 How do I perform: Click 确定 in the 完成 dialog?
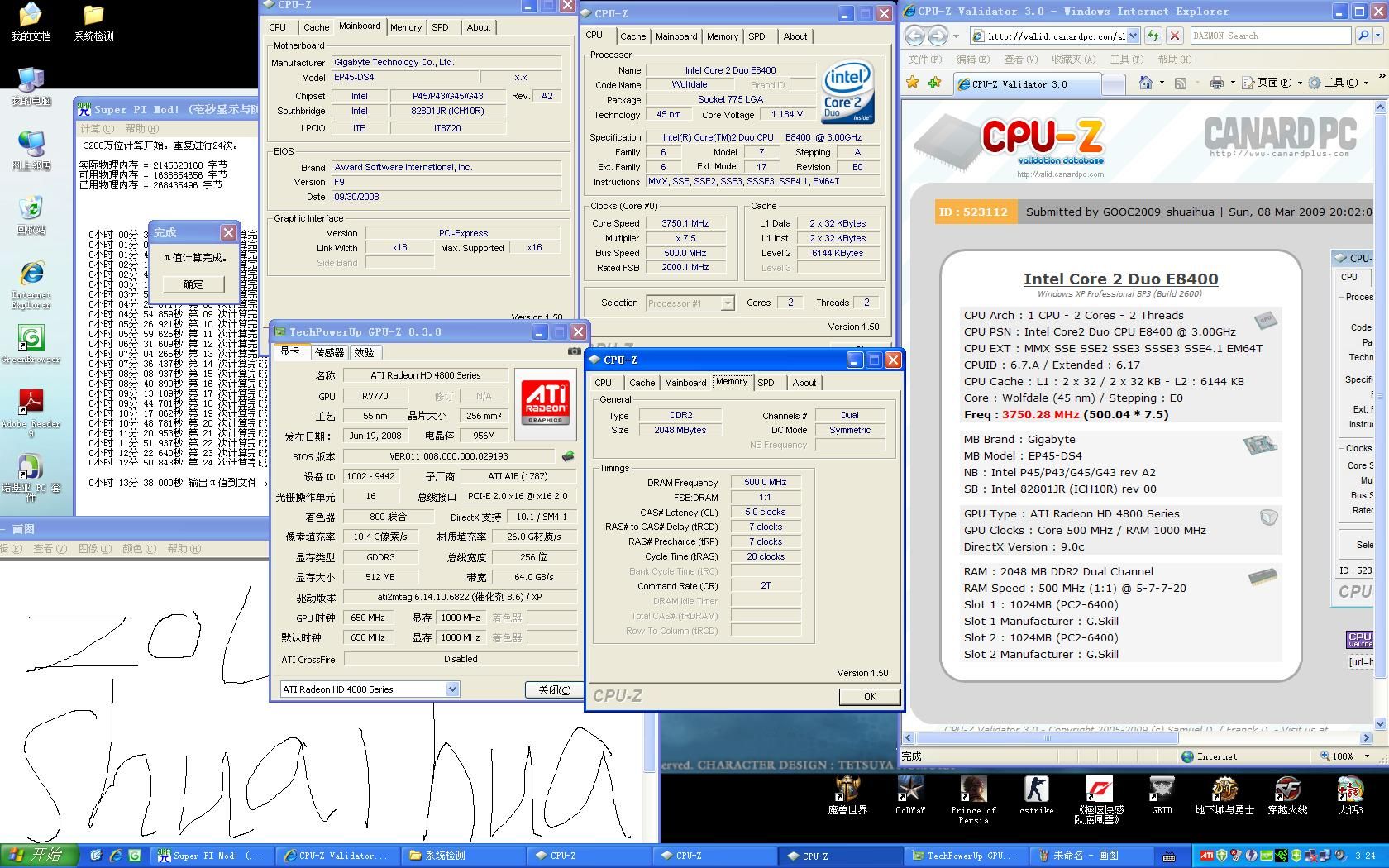tap(193, 284)
